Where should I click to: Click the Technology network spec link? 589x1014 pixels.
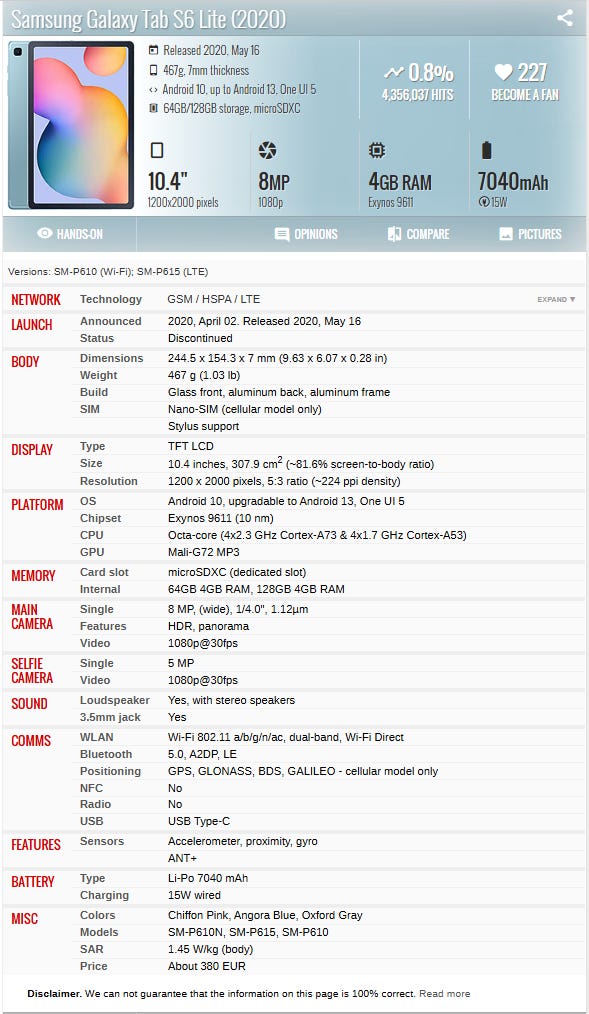coord(111,299)
